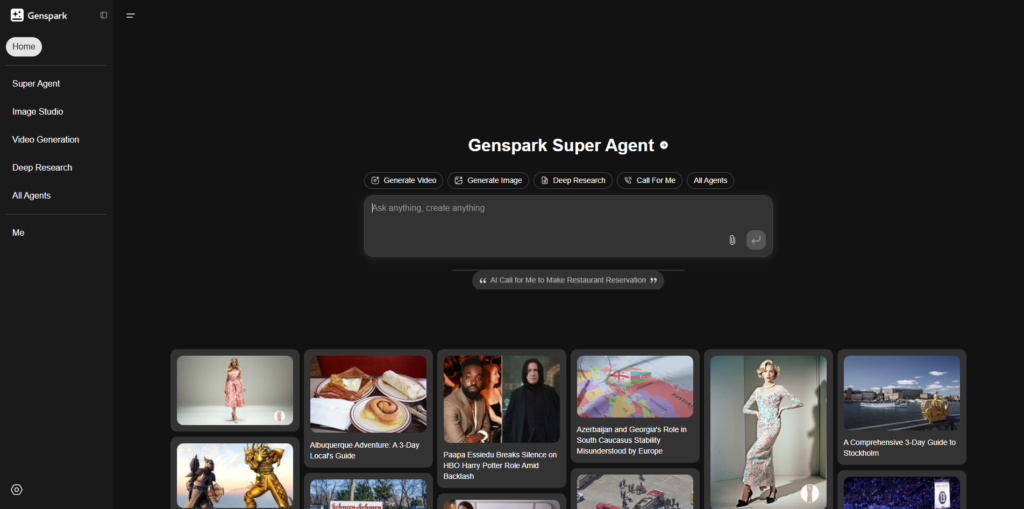Read Paapa Essiedu Breaks Silence article title

(x=500, y=465)
